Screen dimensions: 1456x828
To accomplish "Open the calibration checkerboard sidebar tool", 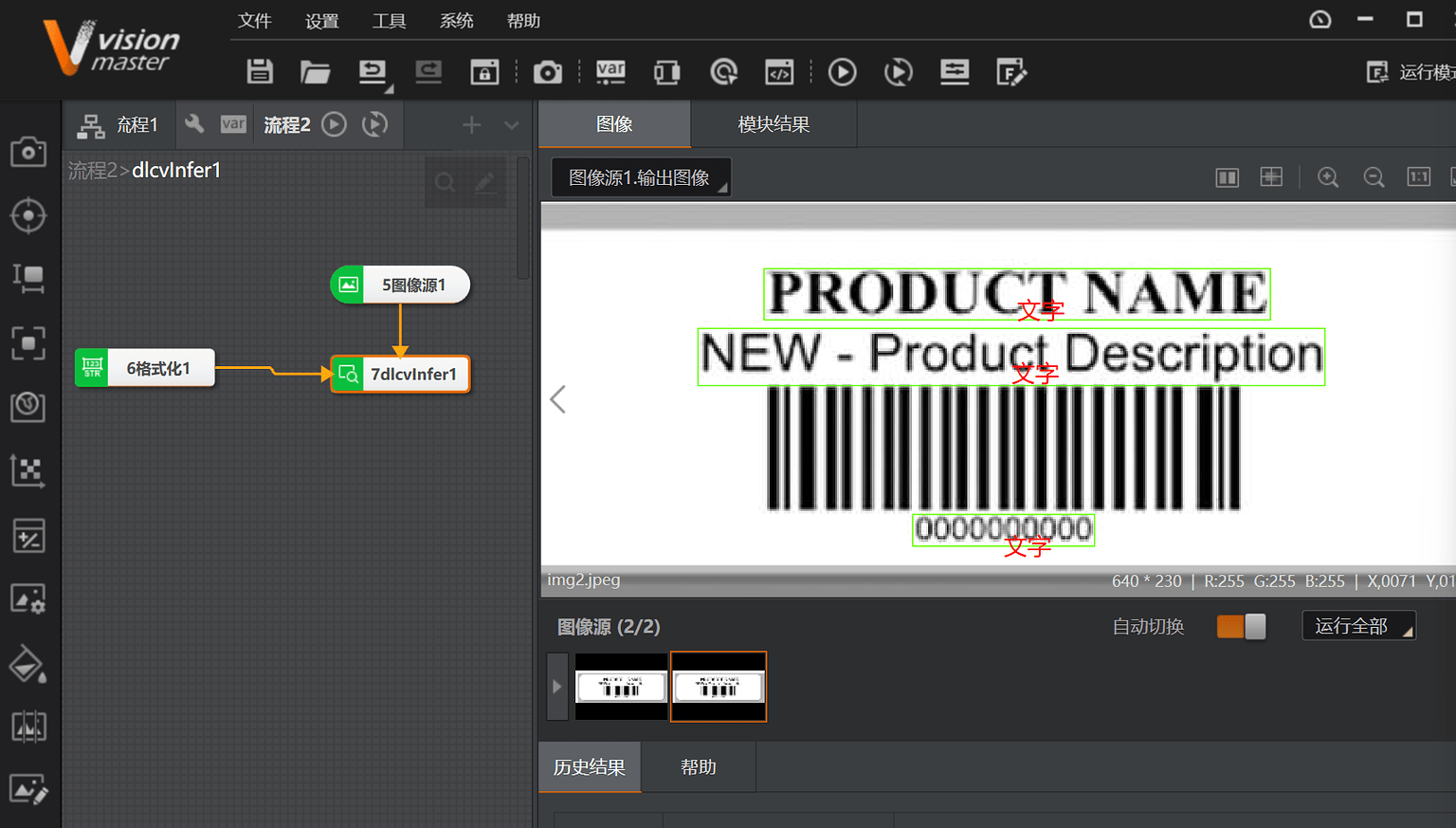I will tap(27, 470).
